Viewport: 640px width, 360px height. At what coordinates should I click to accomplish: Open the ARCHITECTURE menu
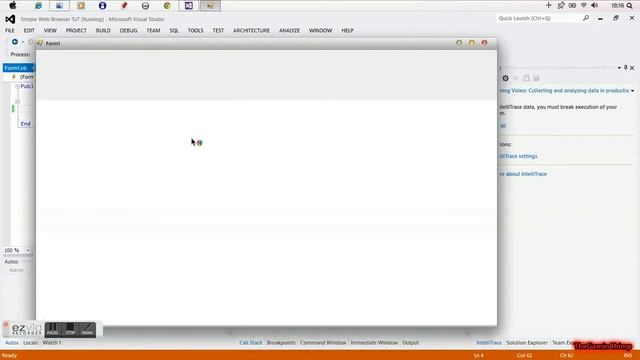pyautogui.click(x=251, y=31)
